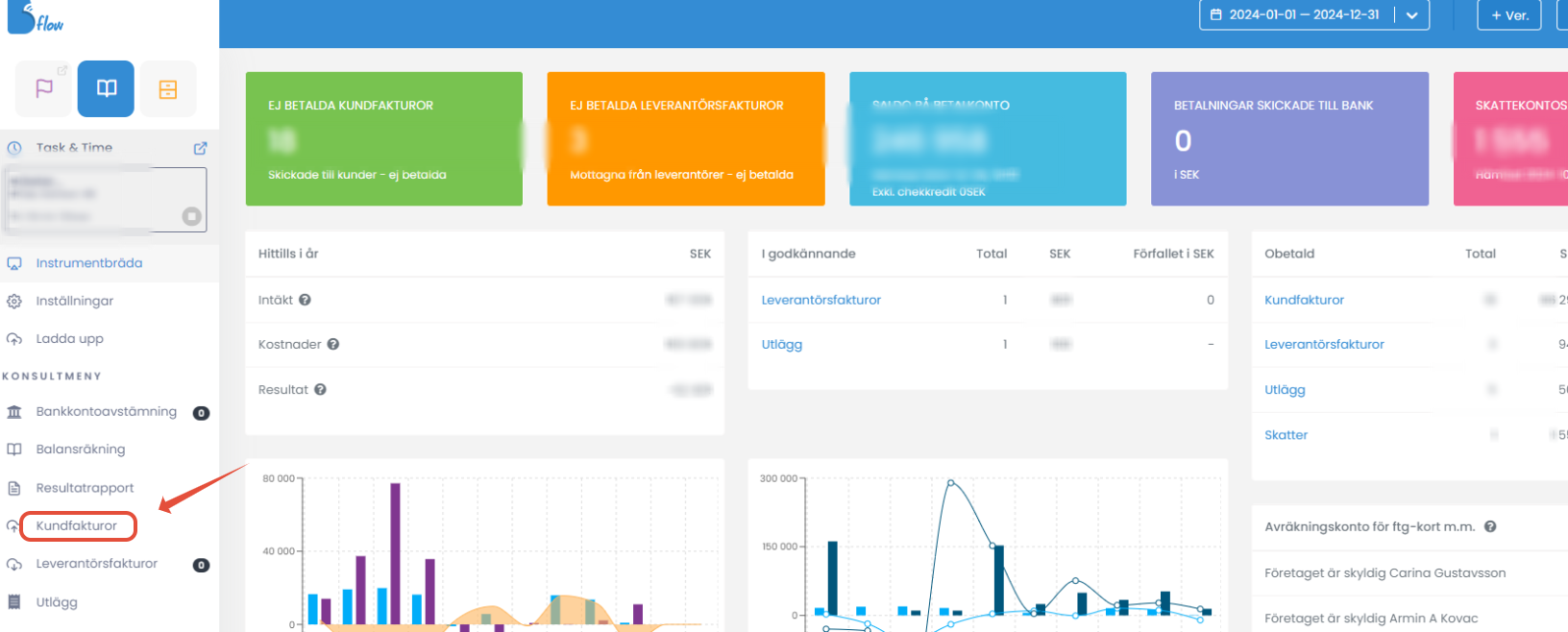This screenshot has width=1568, height=632.
Task: Open Ladda upp in the sidebar
Action: [x=70, y=338]
